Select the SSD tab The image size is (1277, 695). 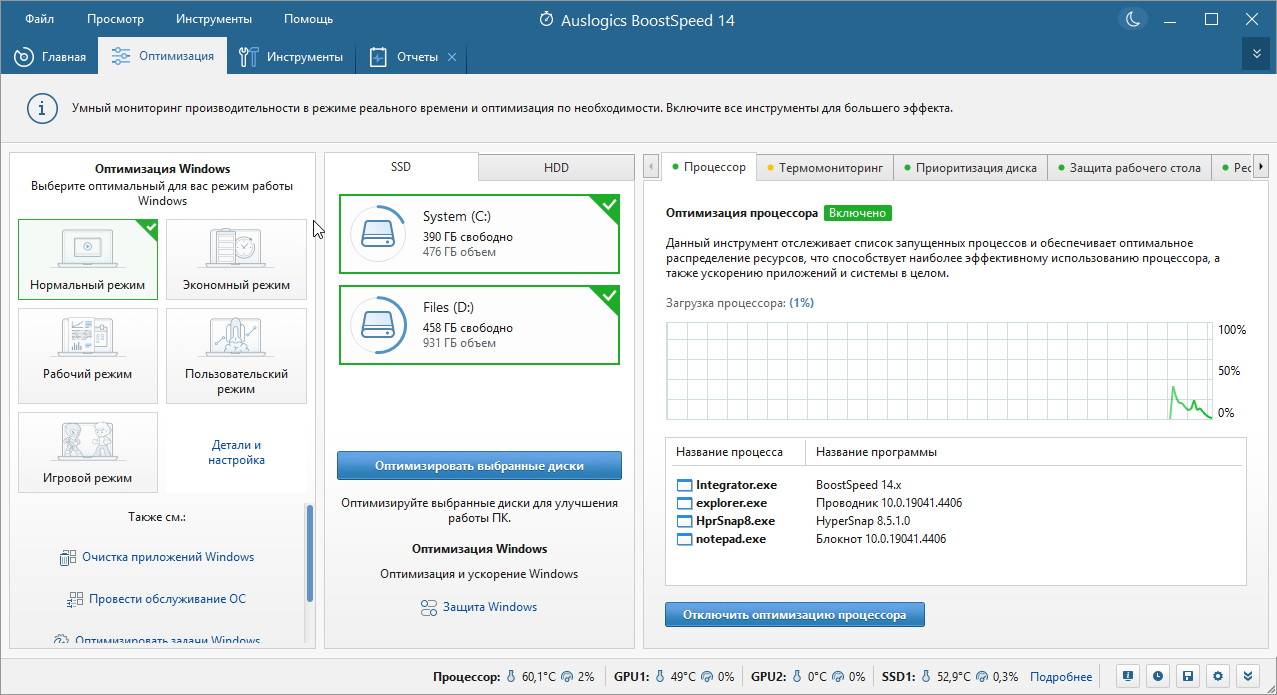pyautogui.click(x=401, y=167)
